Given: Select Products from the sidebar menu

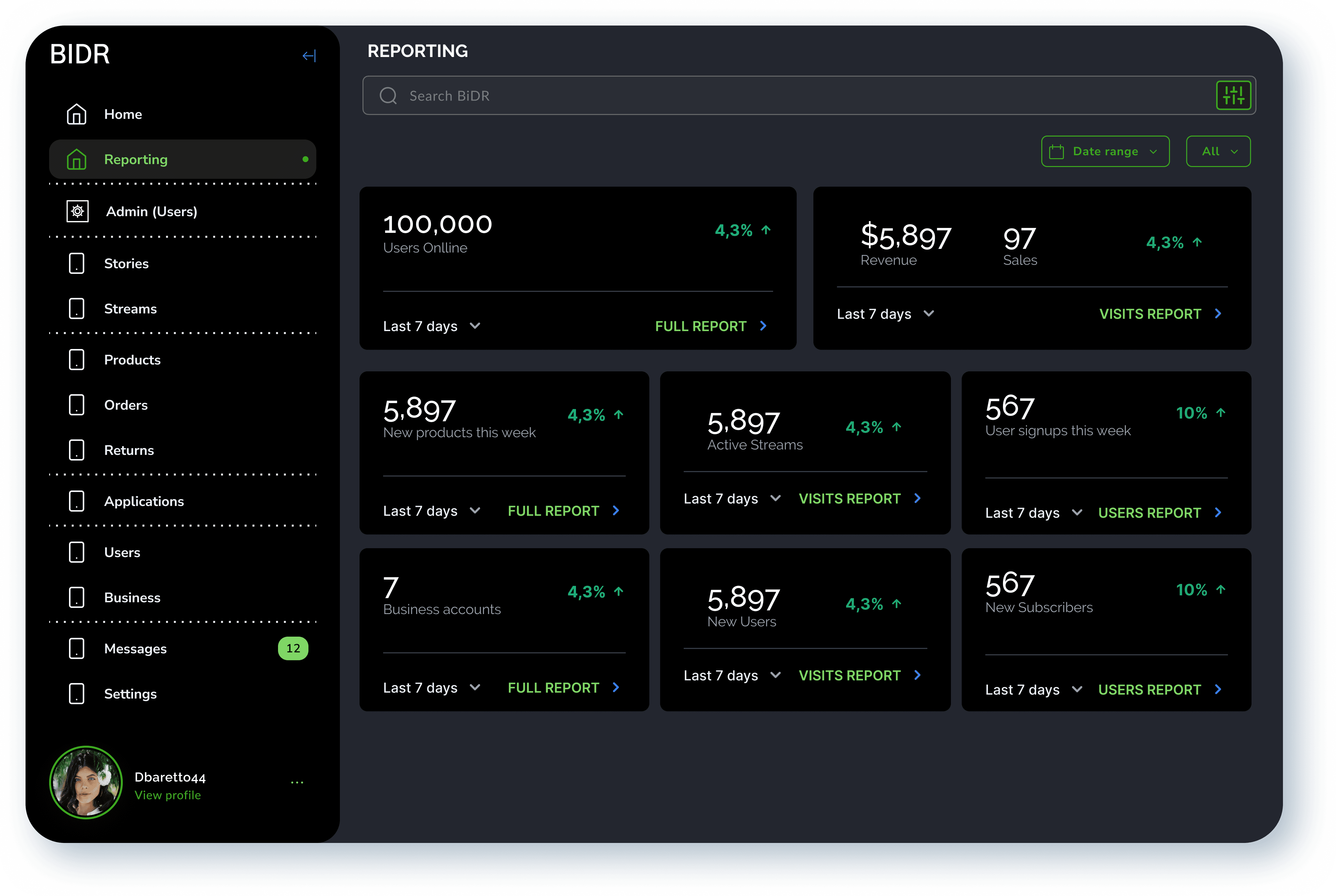Looking at the screenshot, I should [x=132, y=360].
